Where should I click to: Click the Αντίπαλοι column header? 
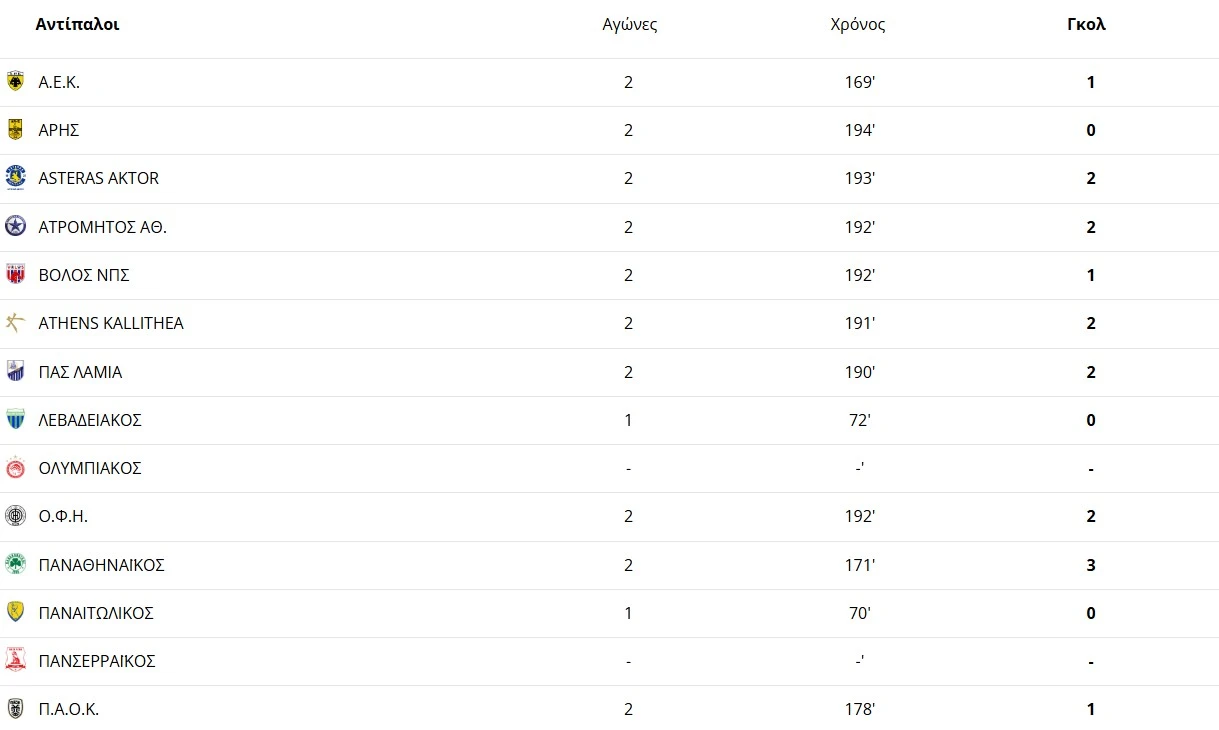point(77,25)
